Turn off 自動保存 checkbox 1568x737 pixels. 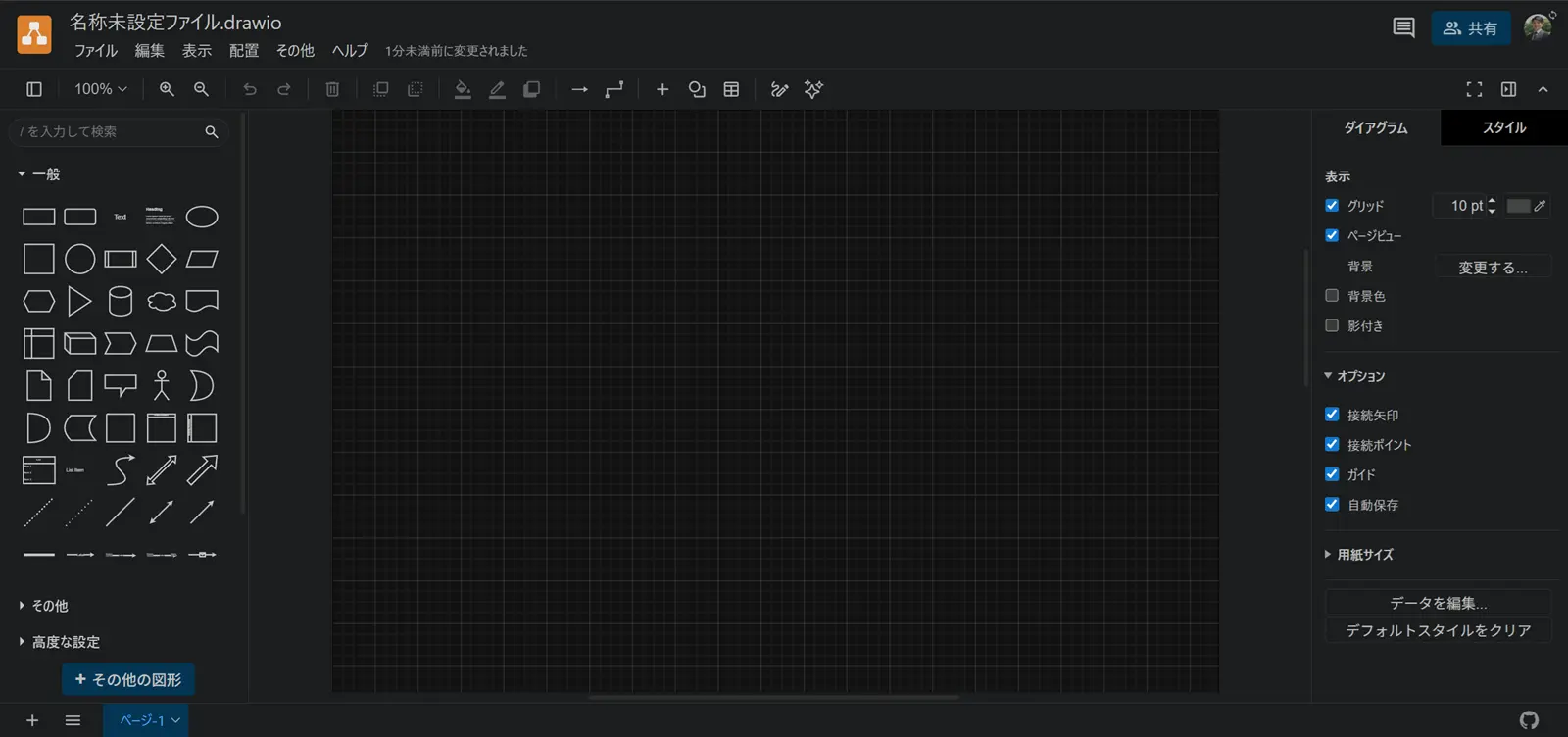tap(1332, 505)
